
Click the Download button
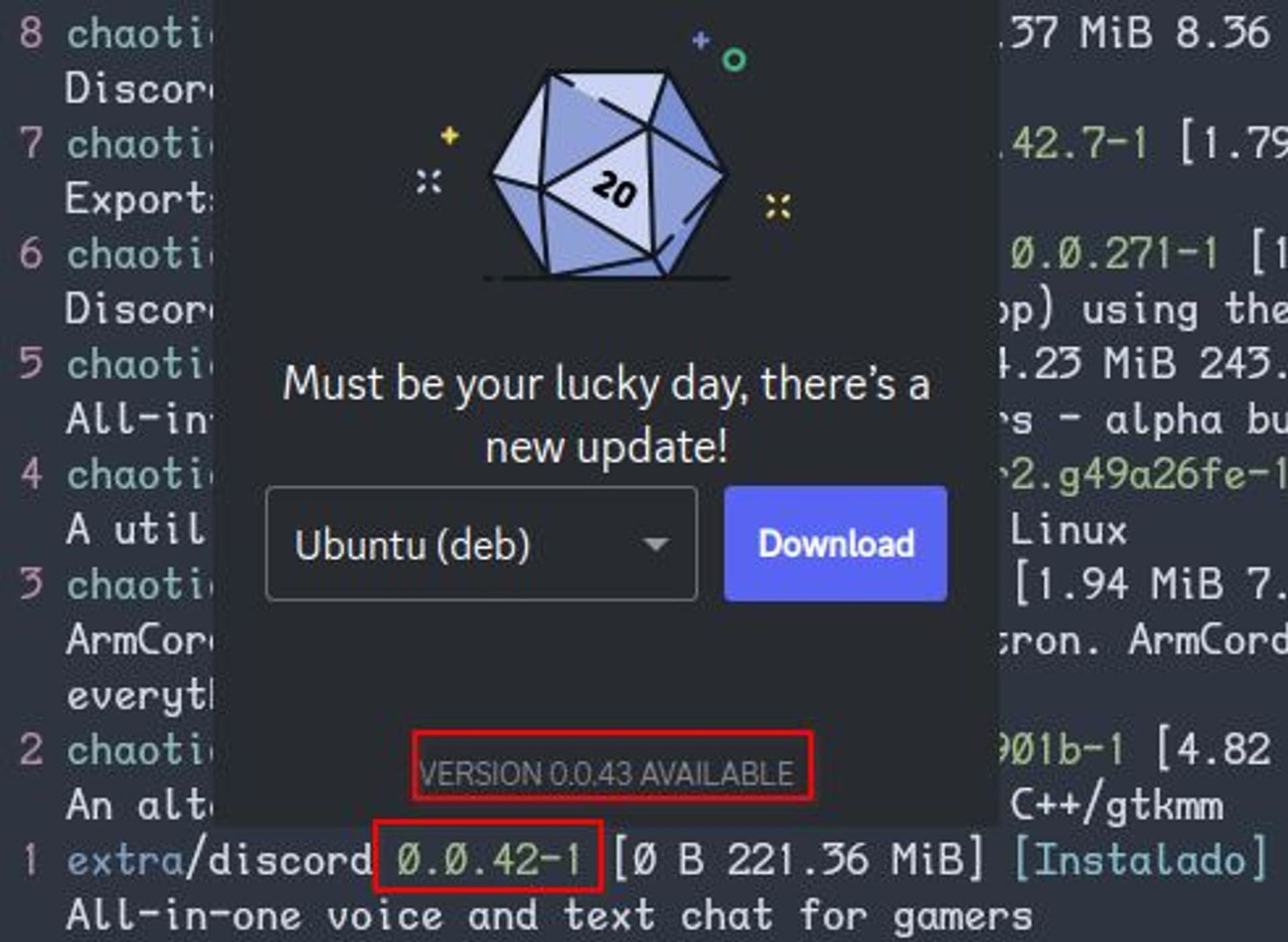click(835, 543)
